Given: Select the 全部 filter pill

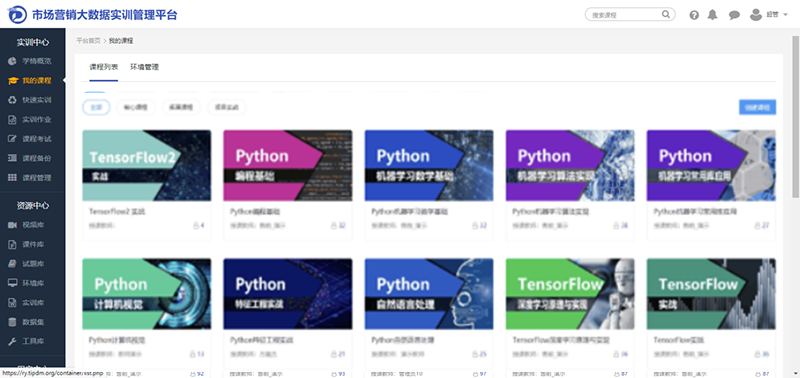Looking at the screenshot, I should point(96,107).
